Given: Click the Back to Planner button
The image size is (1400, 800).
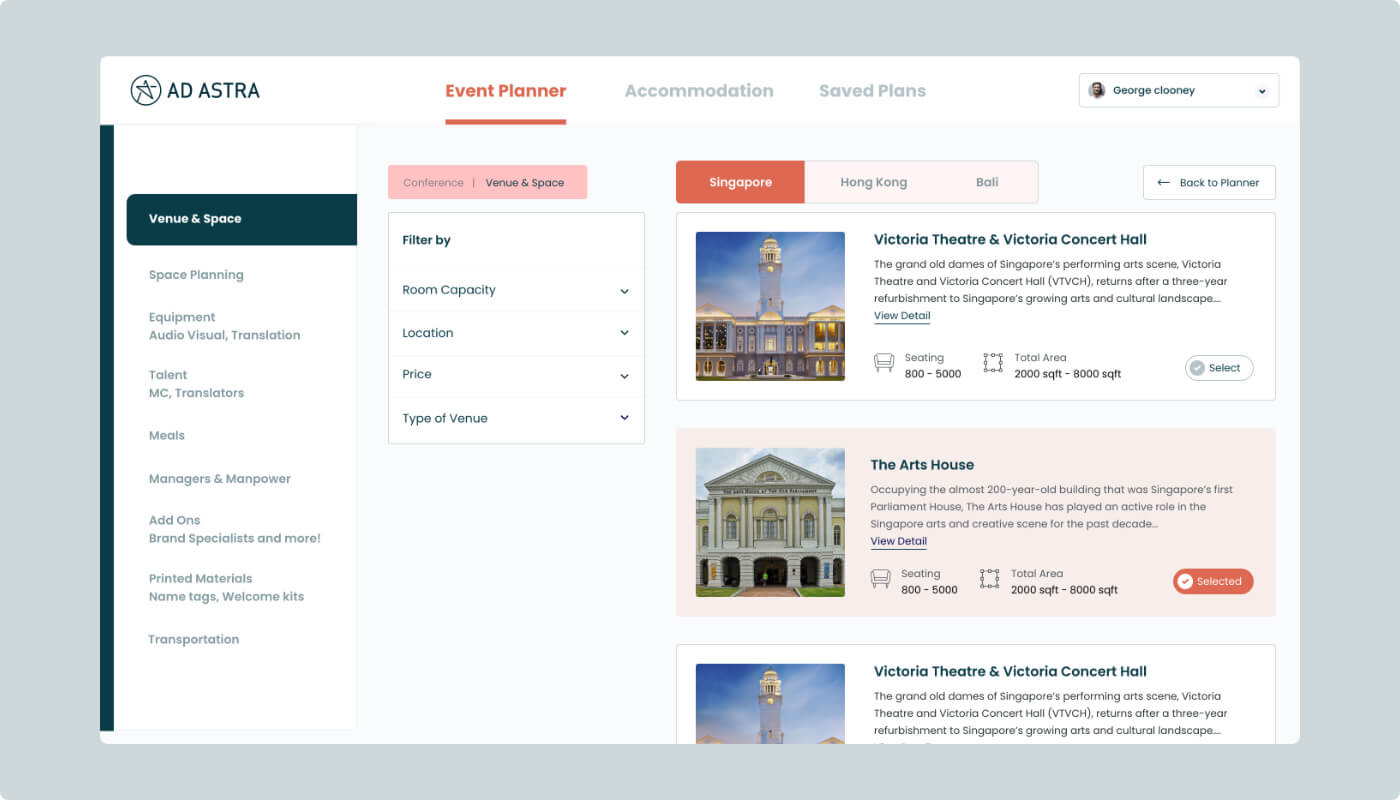Looking at the screenshot, I should pyautogui.click(x=1209, y=182).
